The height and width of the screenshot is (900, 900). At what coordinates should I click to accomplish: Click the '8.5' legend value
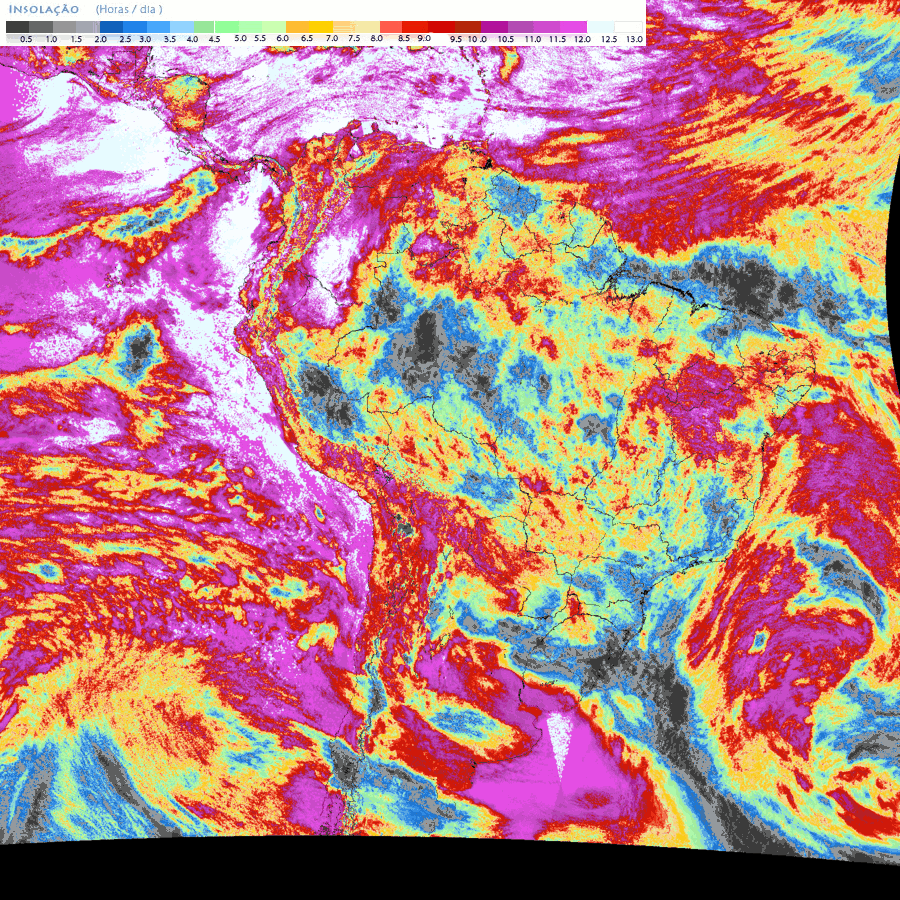pyautogui.click(x=404, y=38)
